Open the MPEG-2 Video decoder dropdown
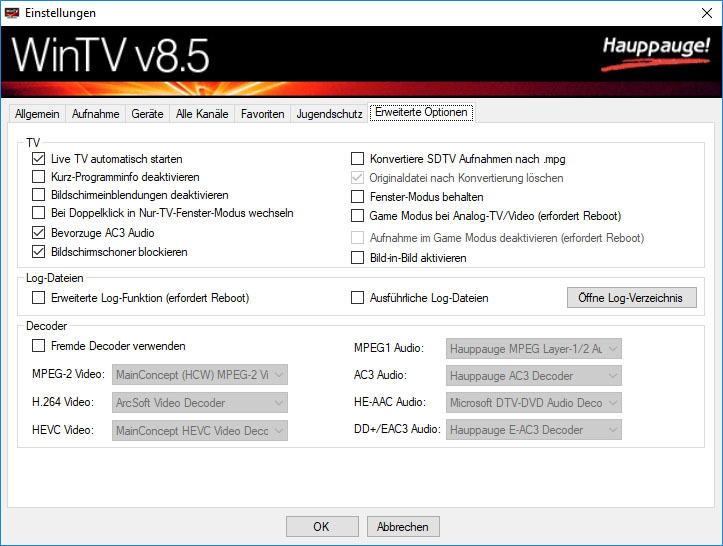This screenshot has height=546, width=723. coord(200,374)
